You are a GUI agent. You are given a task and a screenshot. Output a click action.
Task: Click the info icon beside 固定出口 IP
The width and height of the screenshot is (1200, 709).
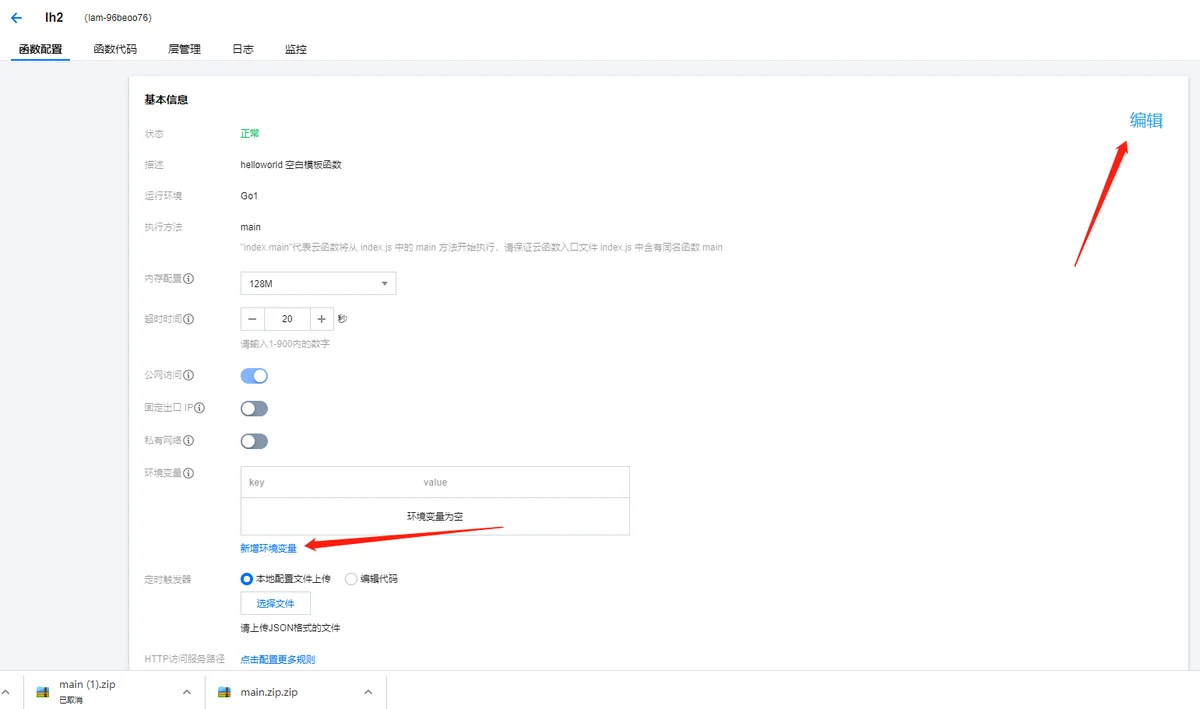[x=200, y=408]
